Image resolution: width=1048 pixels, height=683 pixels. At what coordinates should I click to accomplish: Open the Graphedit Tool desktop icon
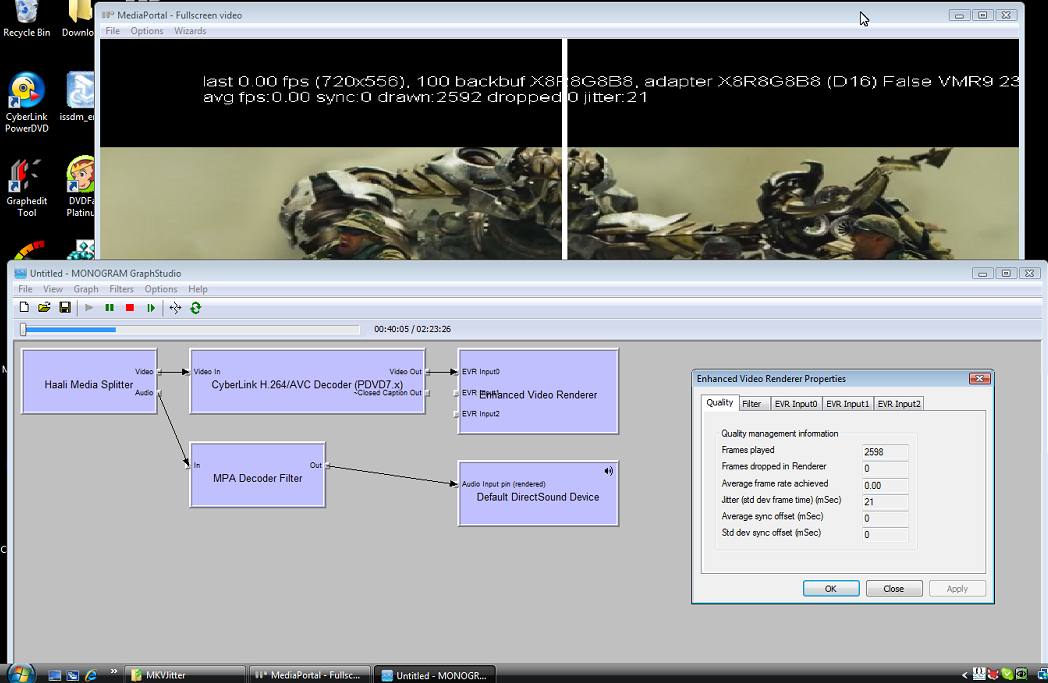[x=27, y=188]
